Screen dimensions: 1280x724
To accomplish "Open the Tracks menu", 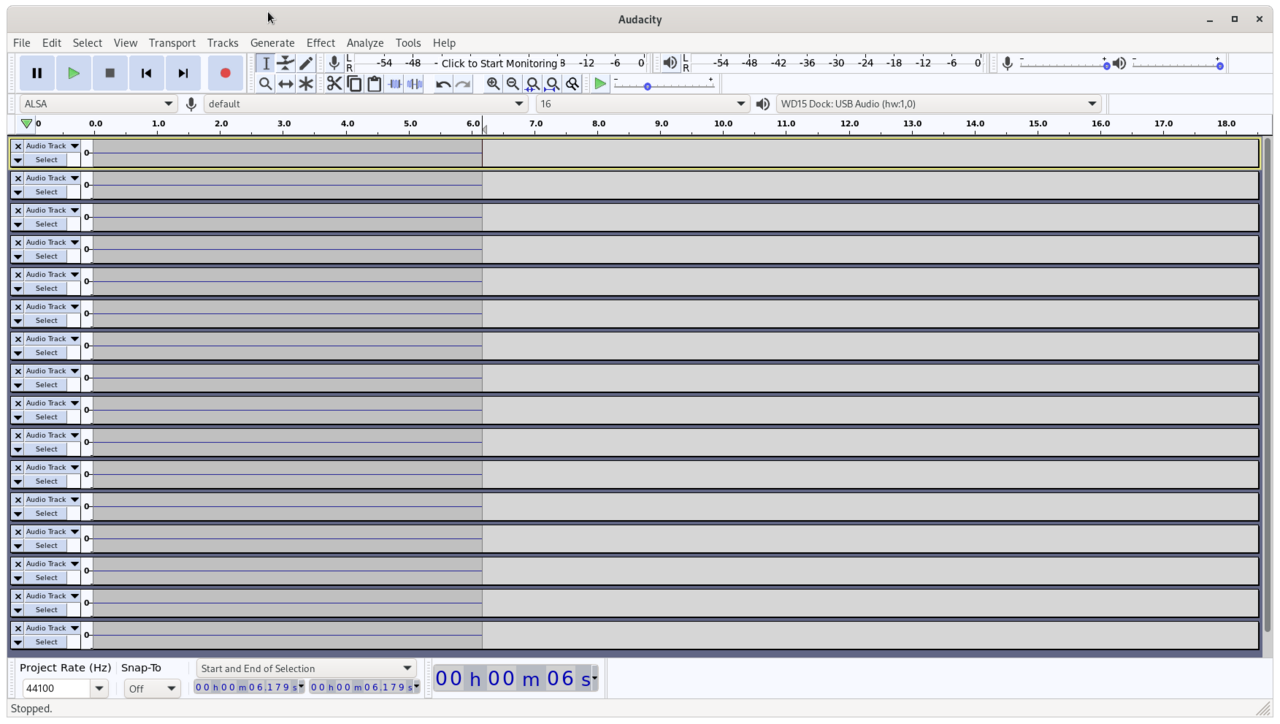I will point(223,43).
